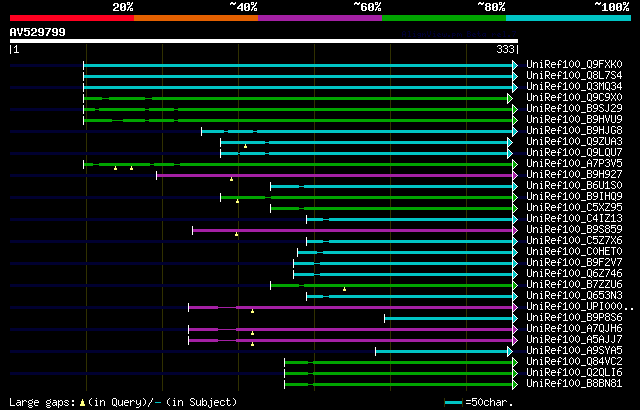Click the green alignment bar for C5XZ95
This screenshot has height=410, width=640.
pyautogui.click(x=392, y=208)
